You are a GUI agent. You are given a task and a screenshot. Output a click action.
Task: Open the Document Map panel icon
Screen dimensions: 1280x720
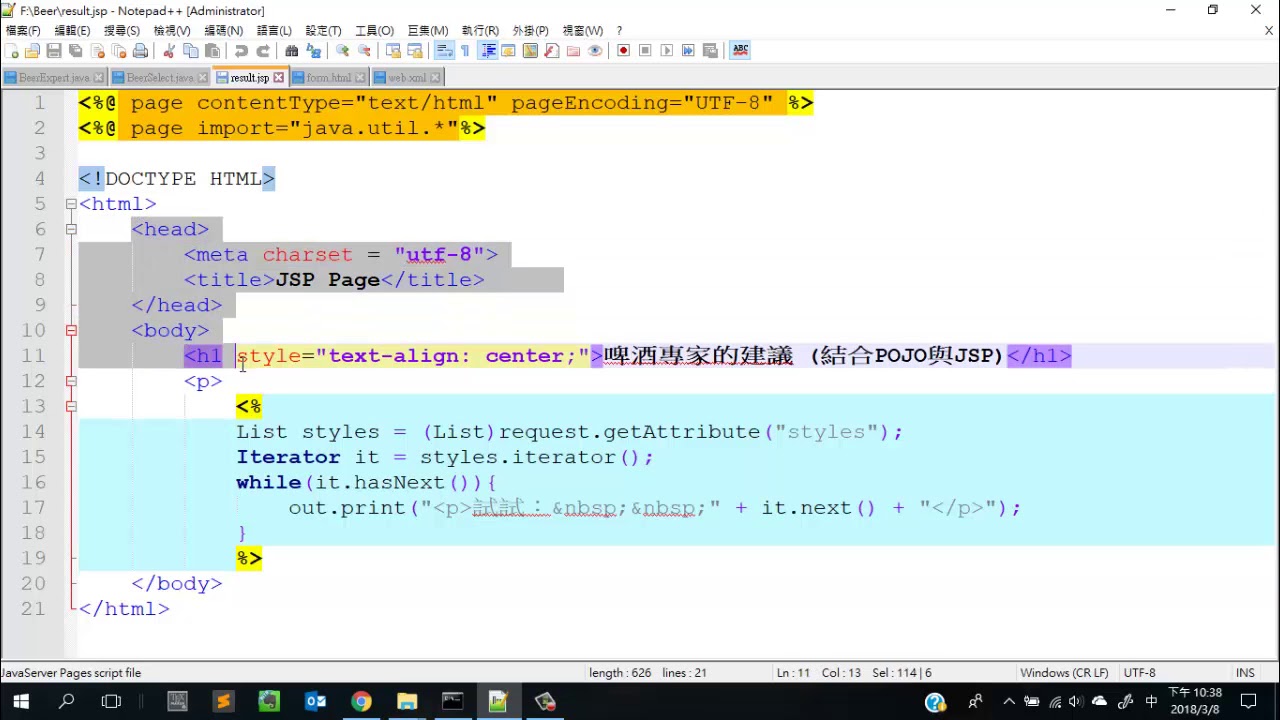click(x=530, y=50)
